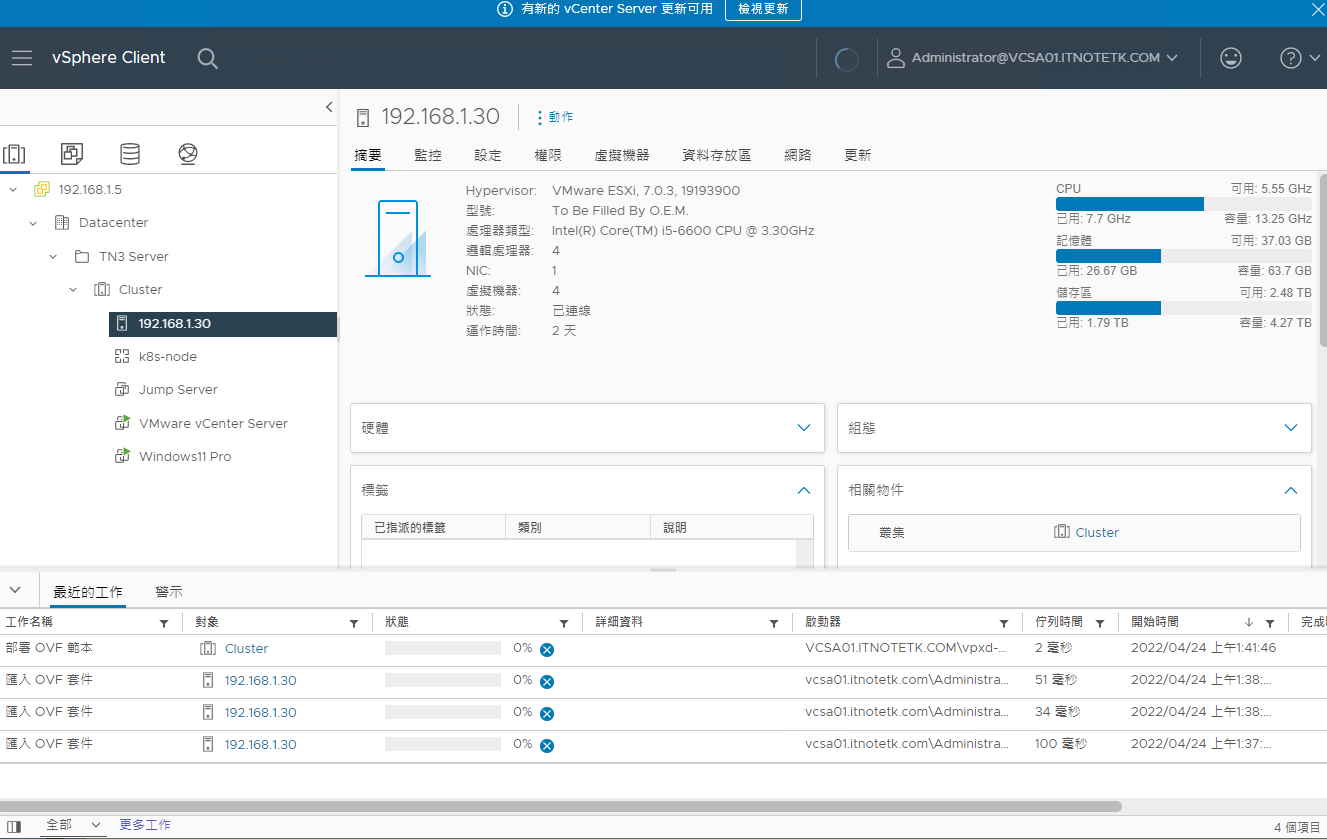This screenshot has width=1327, height=839.
Task: Open the help question mark menu
Action: 1300,58
